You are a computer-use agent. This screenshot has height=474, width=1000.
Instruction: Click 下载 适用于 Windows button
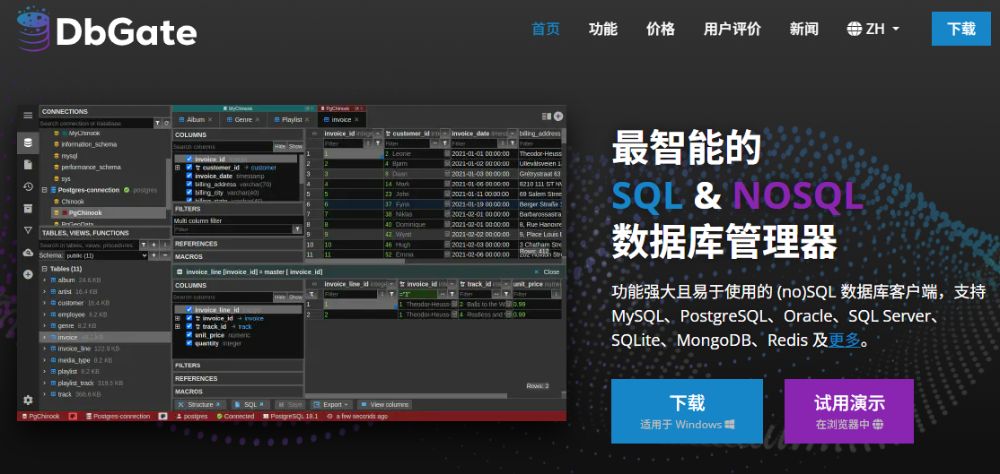point(687,411)
